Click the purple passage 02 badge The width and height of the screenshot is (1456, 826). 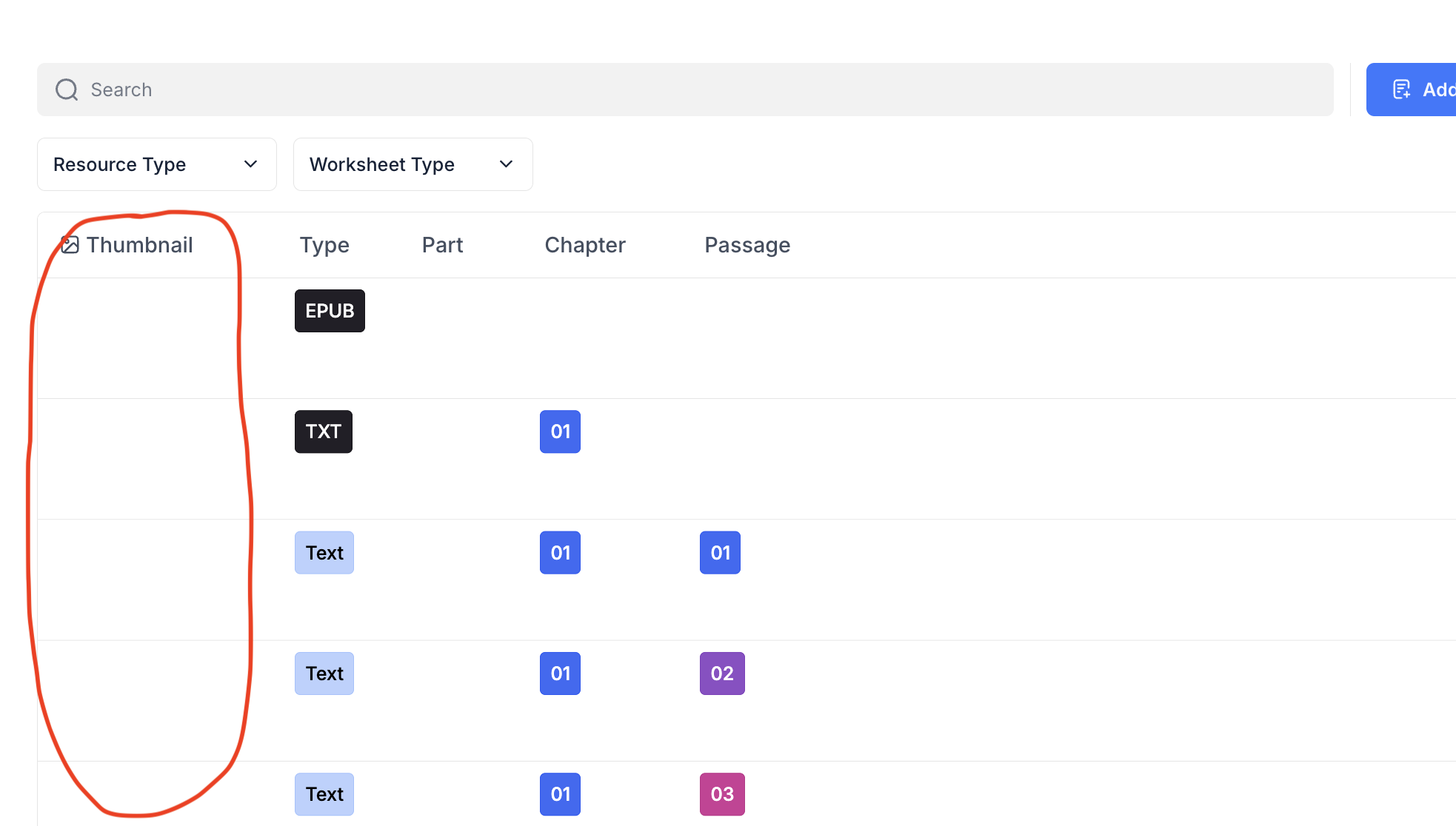point(722,674)
